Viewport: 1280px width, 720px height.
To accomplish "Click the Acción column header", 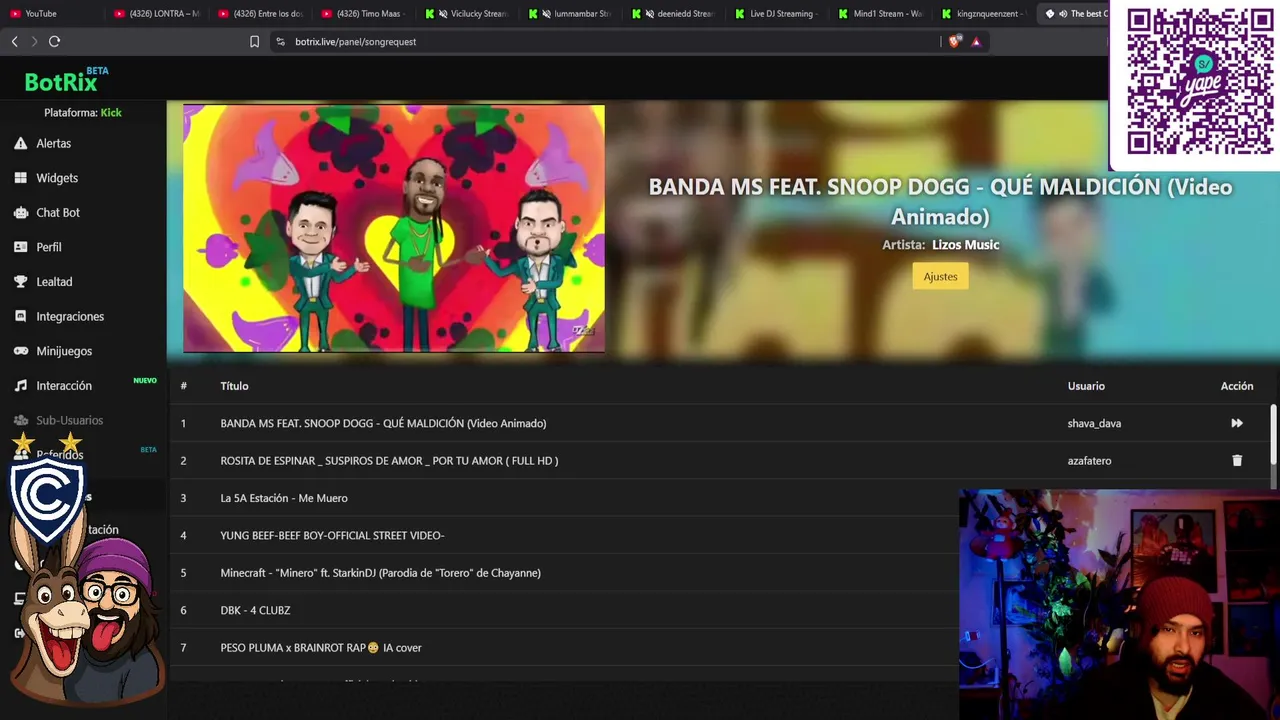I will [x=1237, y=386].
